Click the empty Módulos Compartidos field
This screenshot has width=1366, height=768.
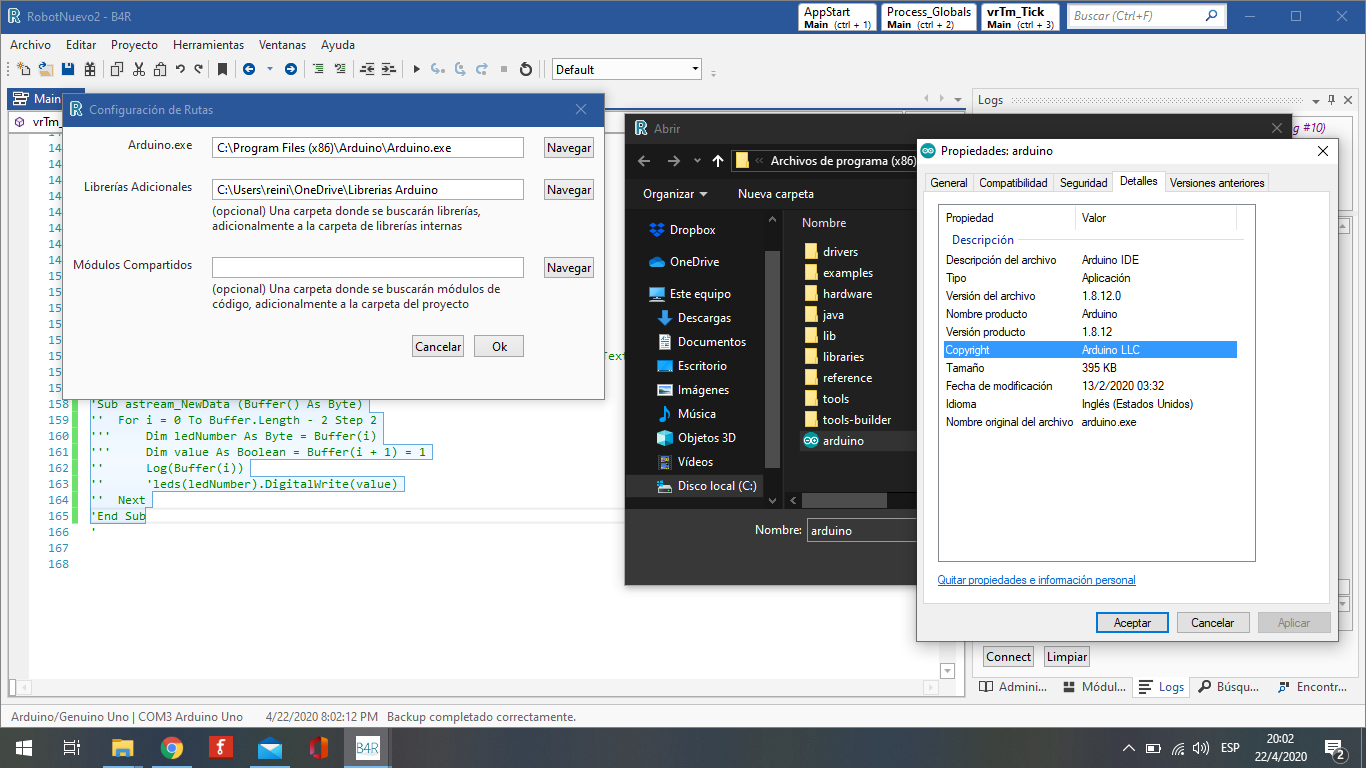[x=368, y=268]
